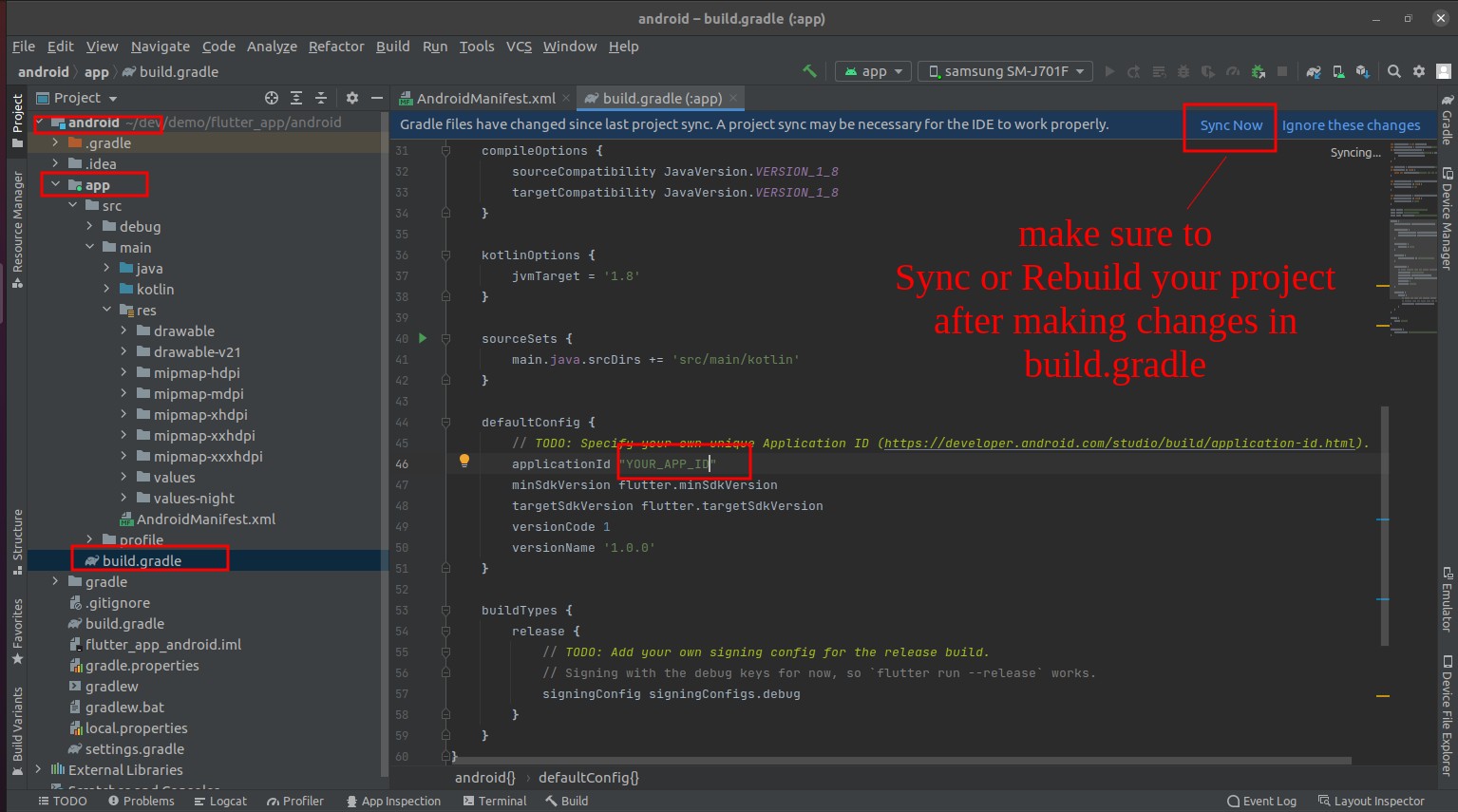Open the Terminal tool tab
Viewport: 1458px width, 812px height.
click(x=495, y=801)
